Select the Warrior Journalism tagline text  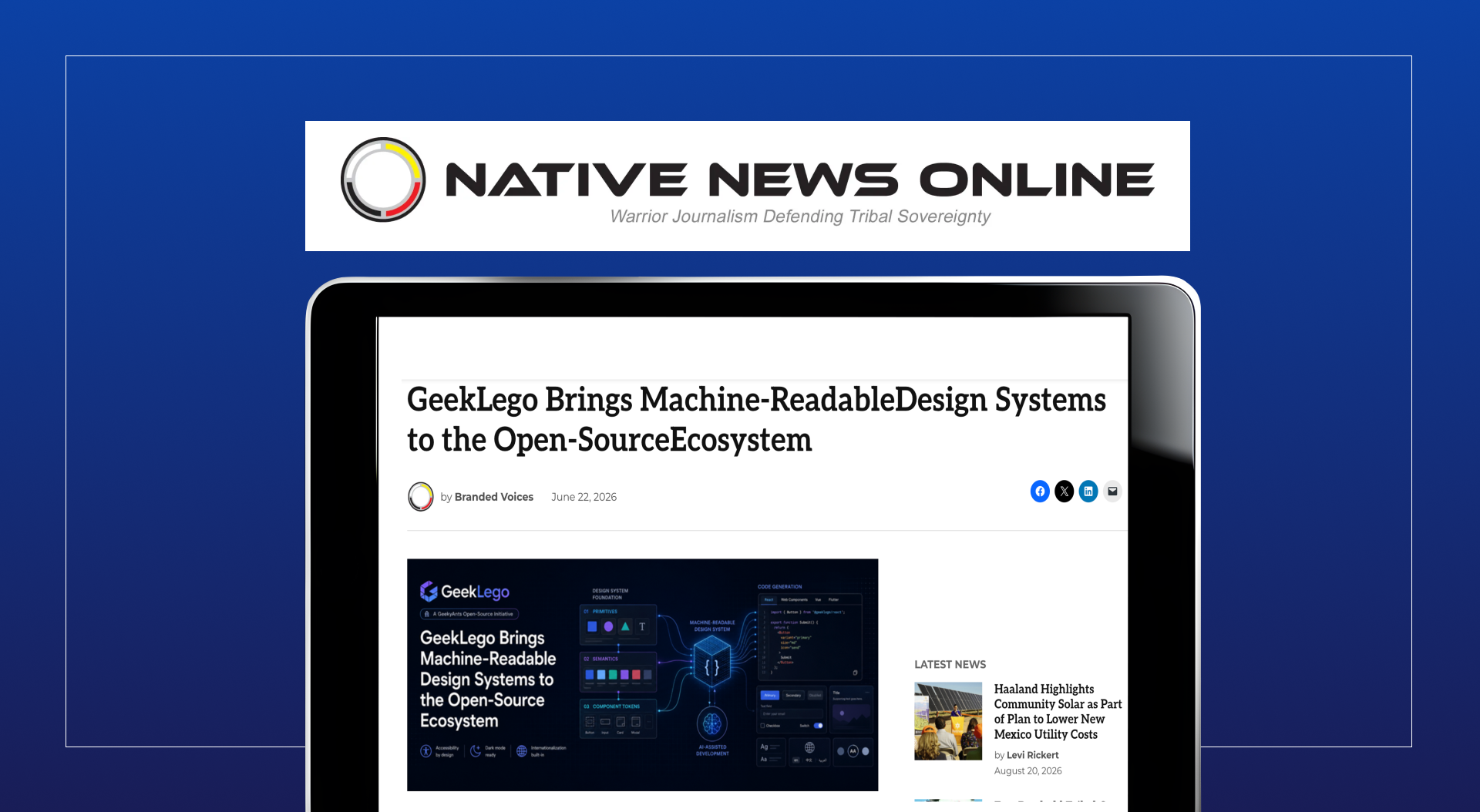click(800, 216)
